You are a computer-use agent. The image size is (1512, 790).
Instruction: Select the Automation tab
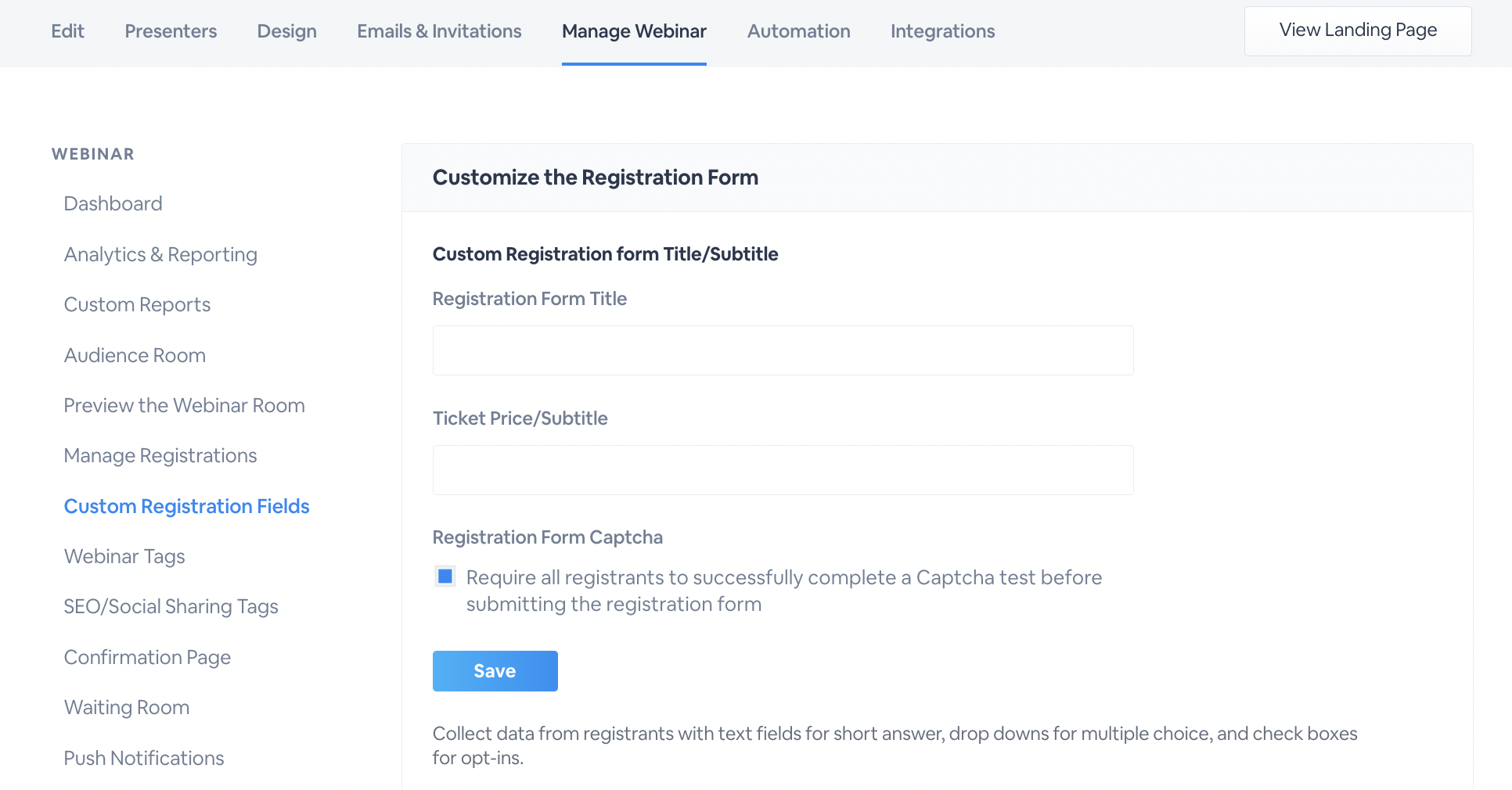click(x=798, y=31)
